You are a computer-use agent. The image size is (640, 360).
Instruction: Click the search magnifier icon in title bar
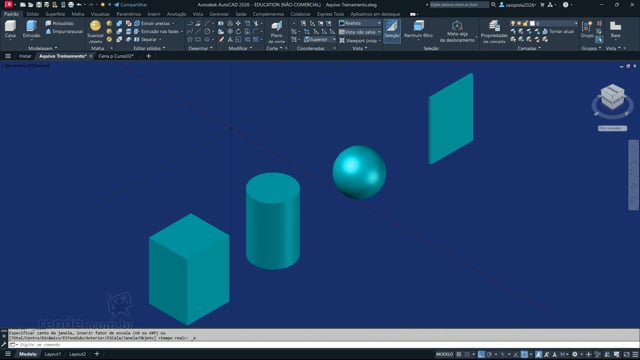click(x=493, y=4)
